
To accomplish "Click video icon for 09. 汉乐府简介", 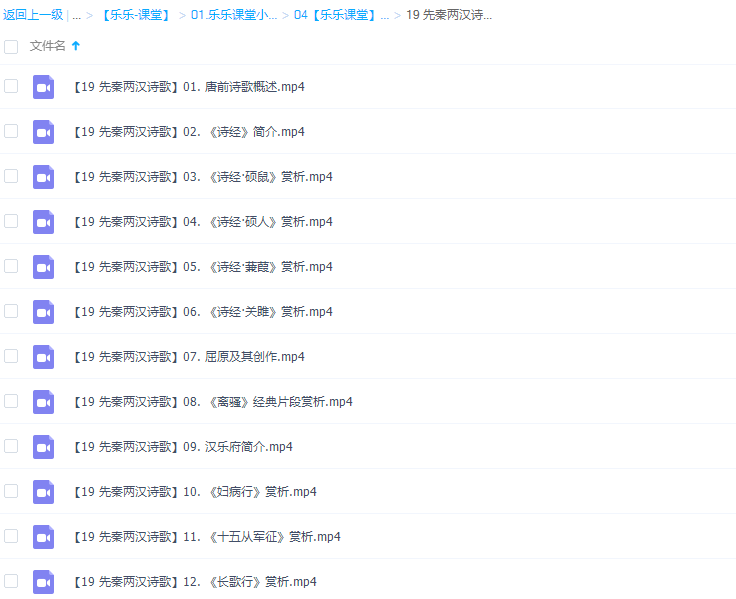I will tap(43, 447).
